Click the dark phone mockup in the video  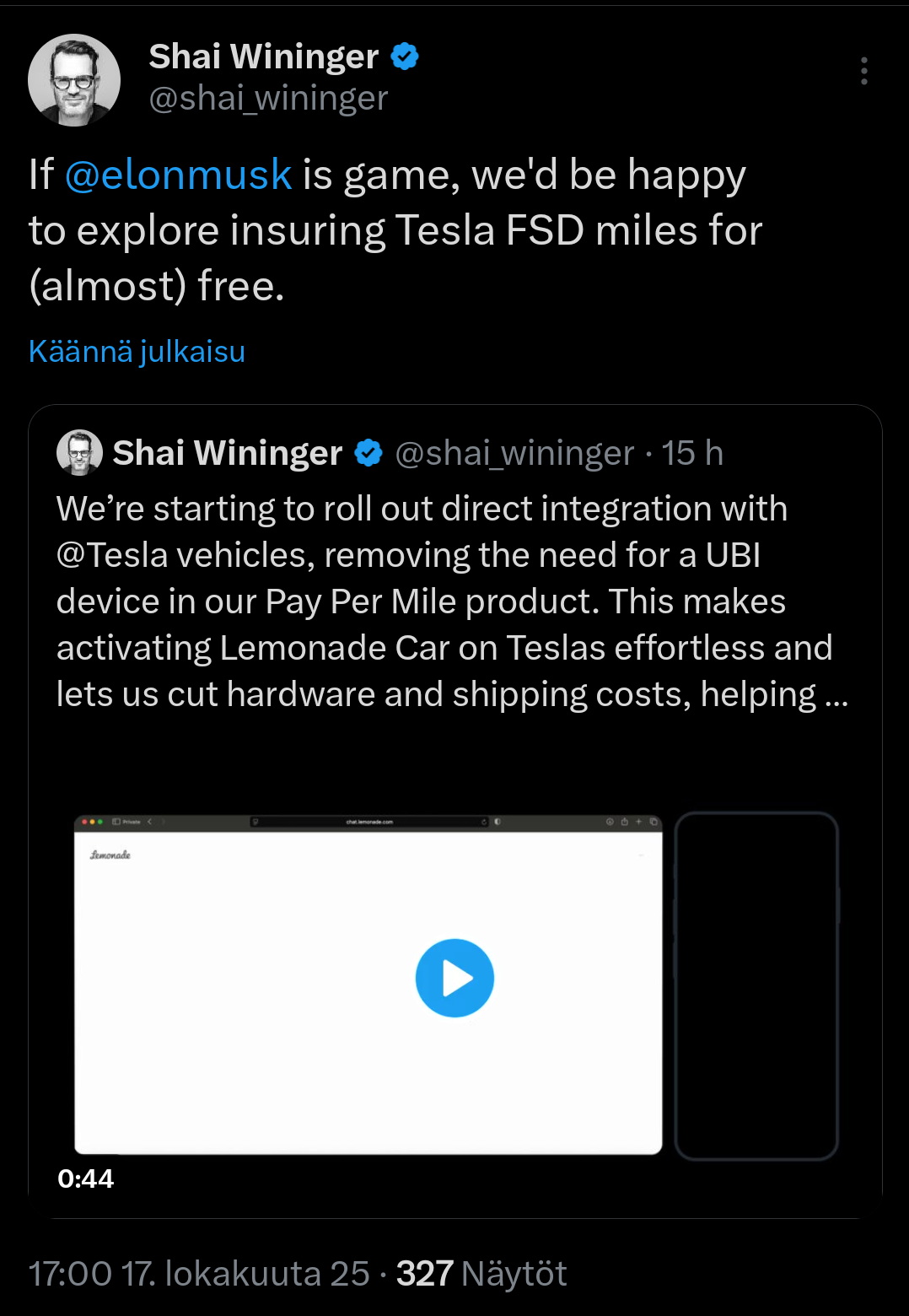[x=756, y=985]
